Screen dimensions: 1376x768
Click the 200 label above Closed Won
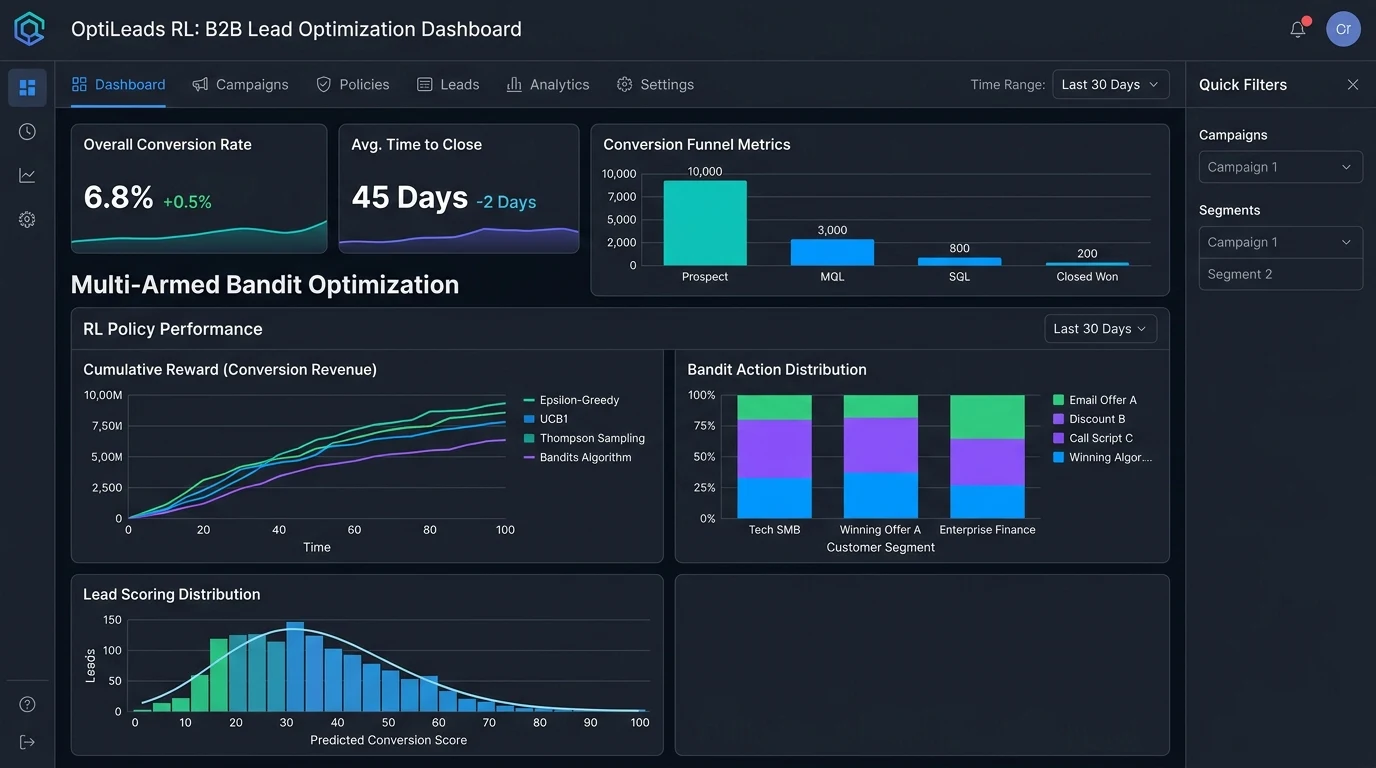coord(1087,253)
